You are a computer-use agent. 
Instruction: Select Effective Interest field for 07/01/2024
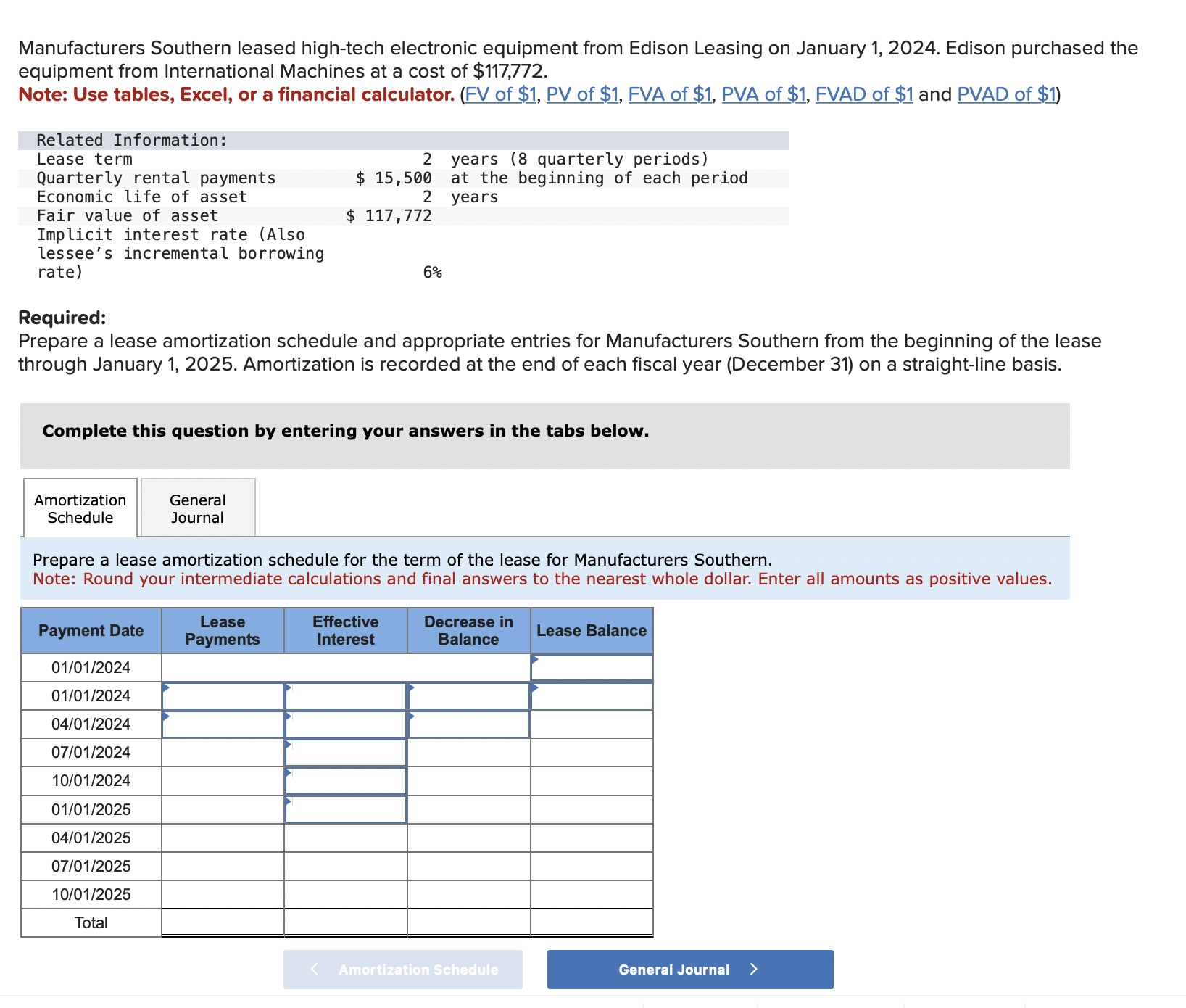[x=346, y=753]
